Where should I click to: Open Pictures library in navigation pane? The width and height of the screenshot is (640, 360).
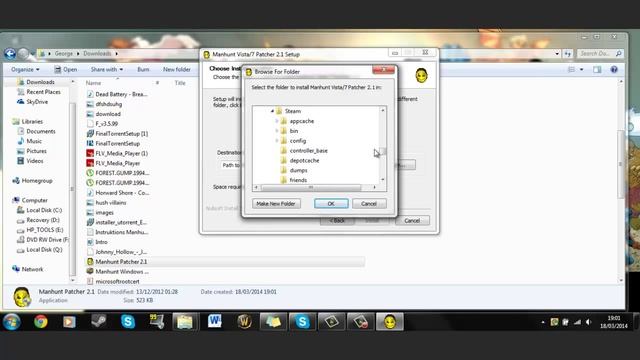click(x=36, y=151)
